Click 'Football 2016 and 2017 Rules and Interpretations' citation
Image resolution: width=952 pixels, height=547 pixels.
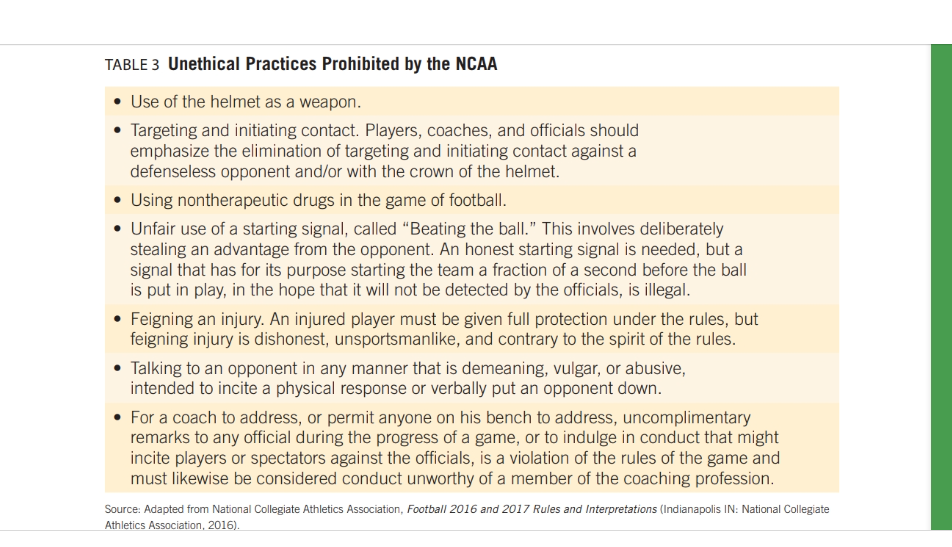point(532,509)
